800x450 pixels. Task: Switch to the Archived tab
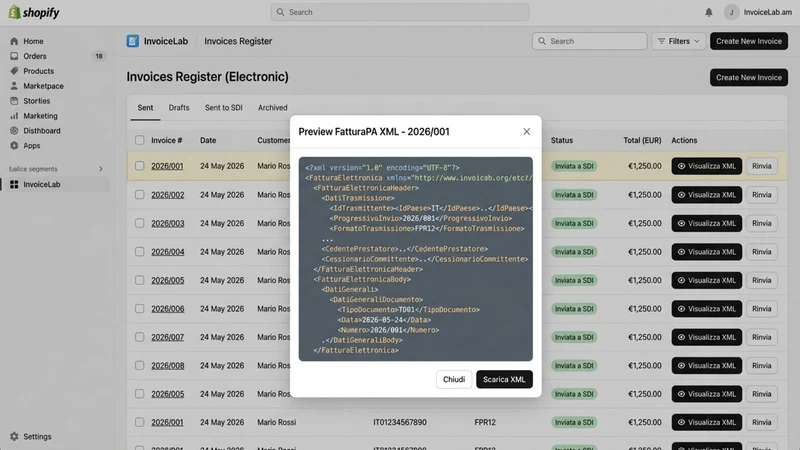(272, 108)
